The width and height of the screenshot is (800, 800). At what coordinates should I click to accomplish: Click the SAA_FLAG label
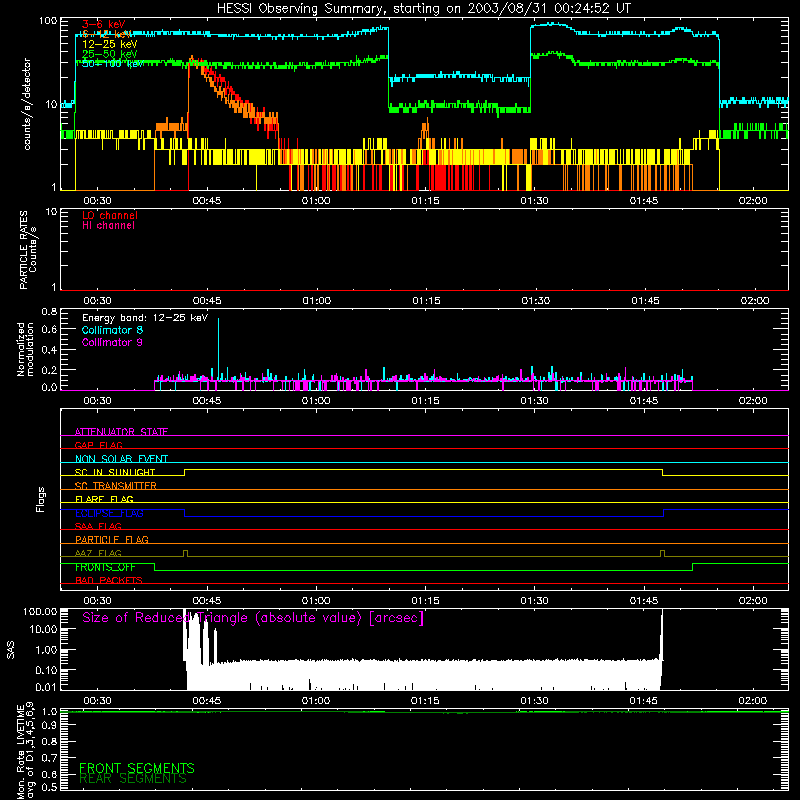[98, 526]
